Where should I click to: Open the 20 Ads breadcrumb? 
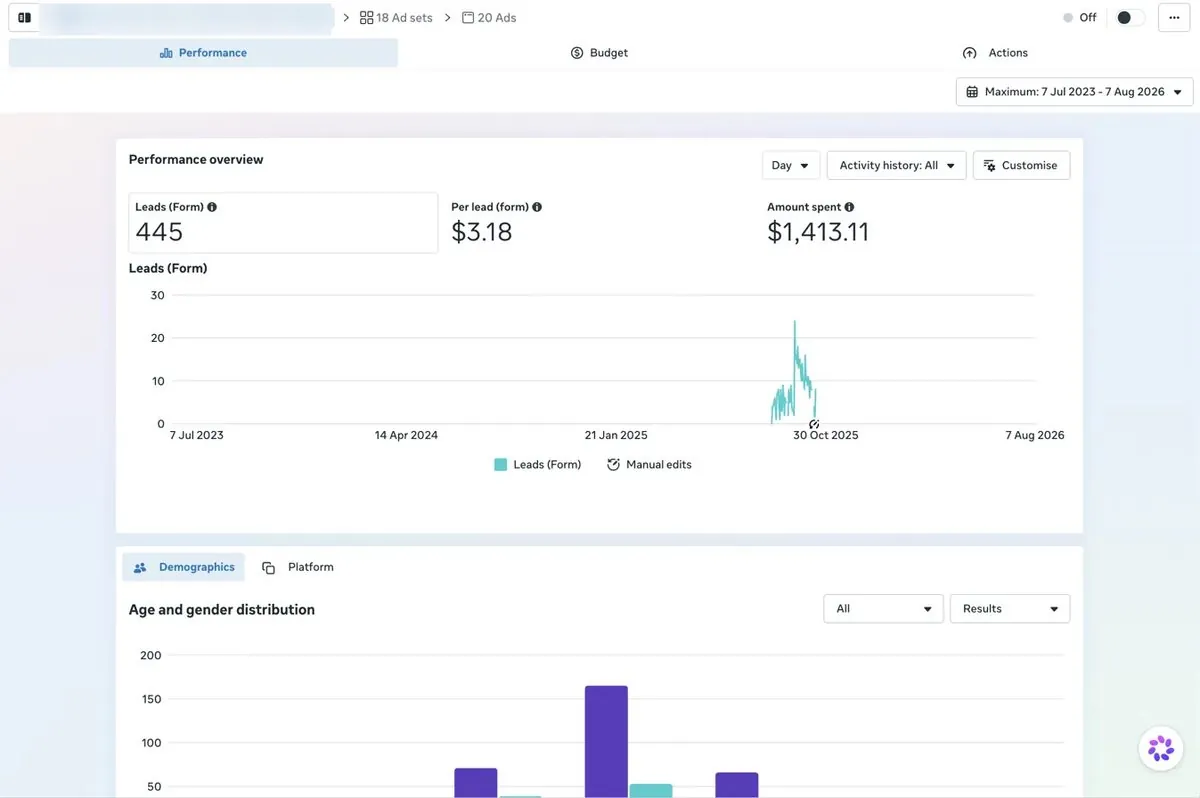(489, 18)
